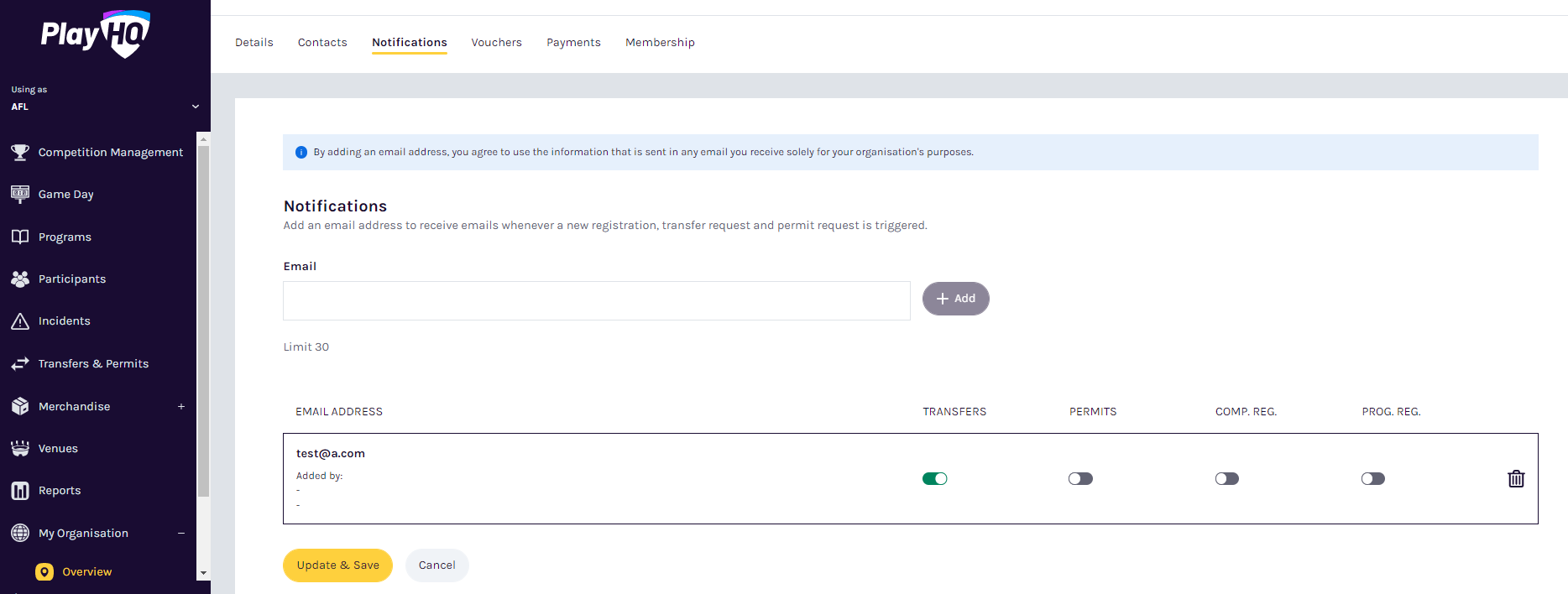This screenshot has height=594, width=1568.
Task: Switch to the Vouchers tab
Action: [496, 43]
